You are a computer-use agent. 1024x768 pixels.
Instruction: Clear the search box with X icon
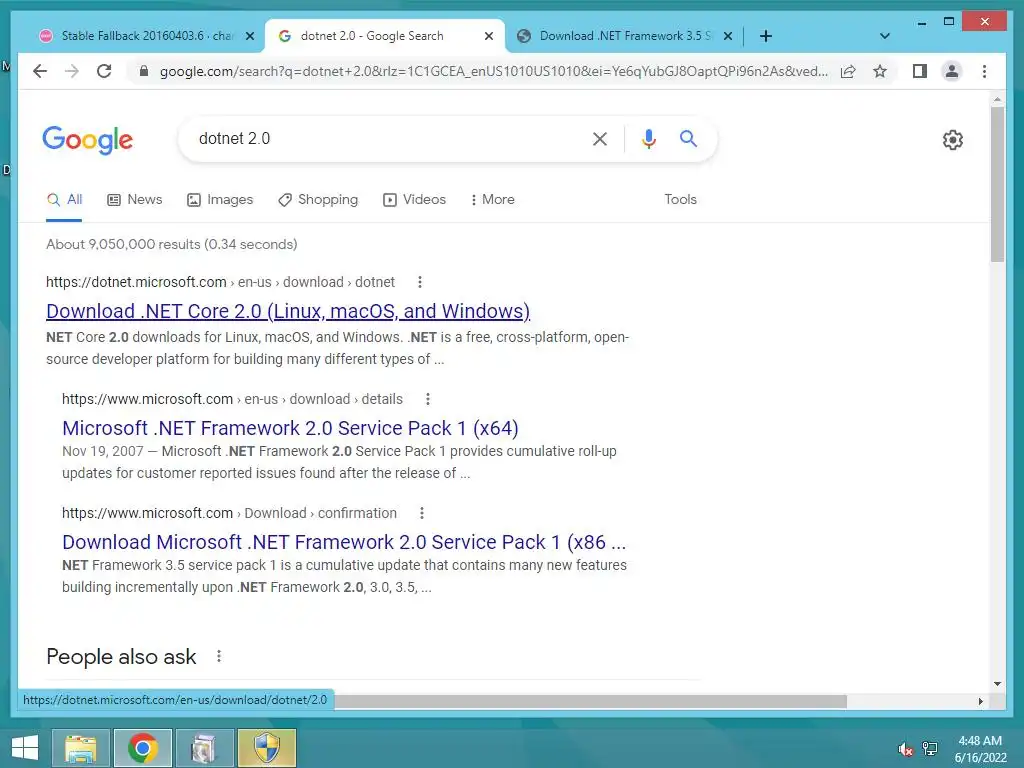pos(600,138)
